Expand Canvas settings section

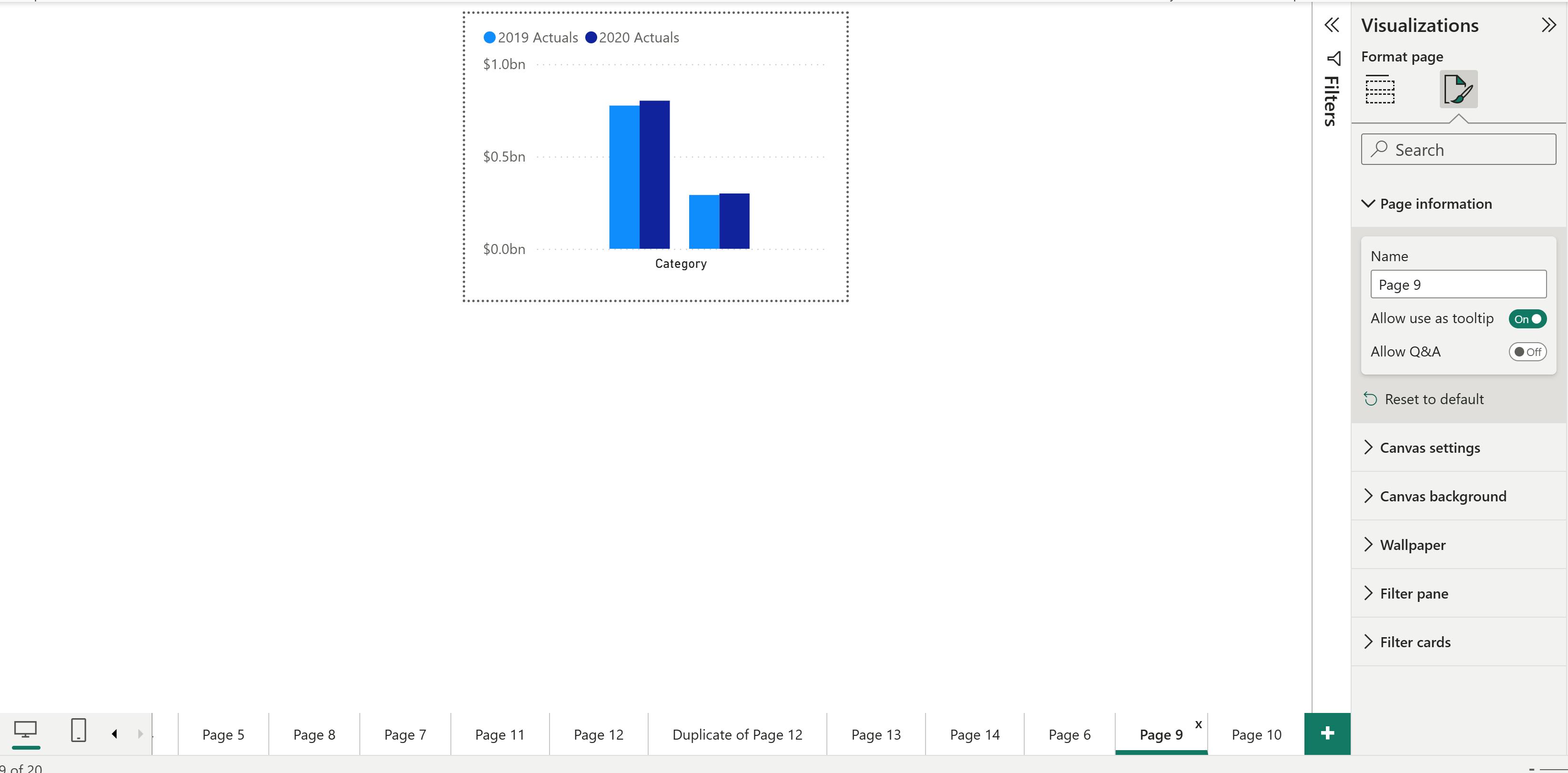tap(1429, 448)
